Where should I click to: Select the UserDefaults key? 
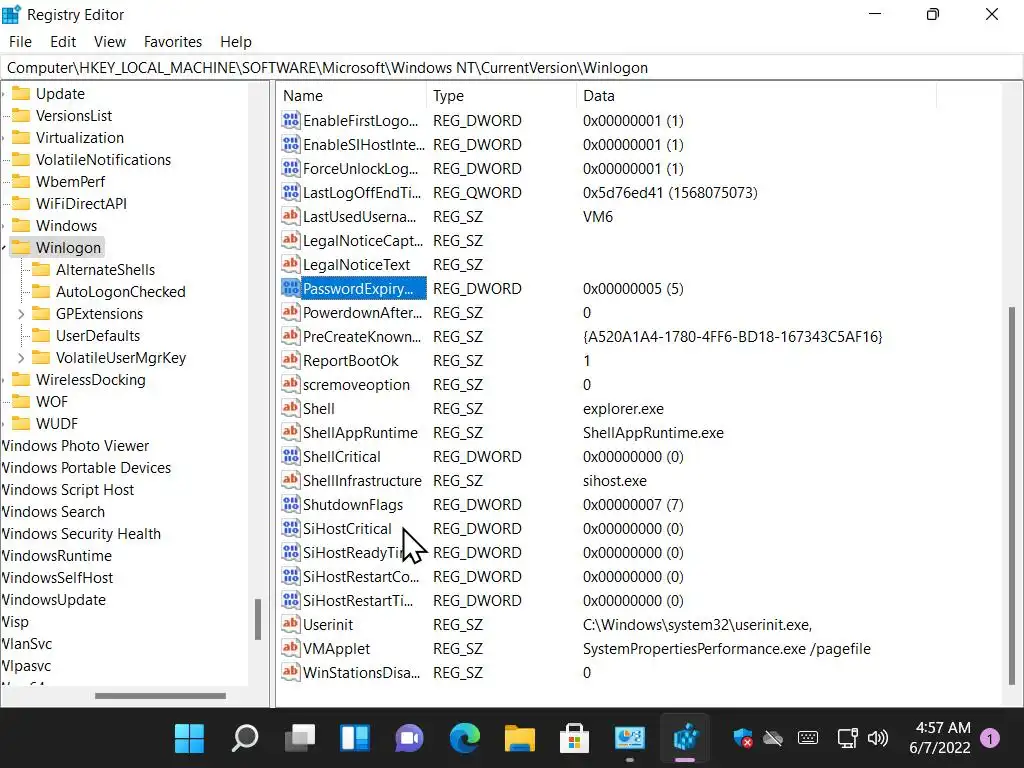click(98, 336)
